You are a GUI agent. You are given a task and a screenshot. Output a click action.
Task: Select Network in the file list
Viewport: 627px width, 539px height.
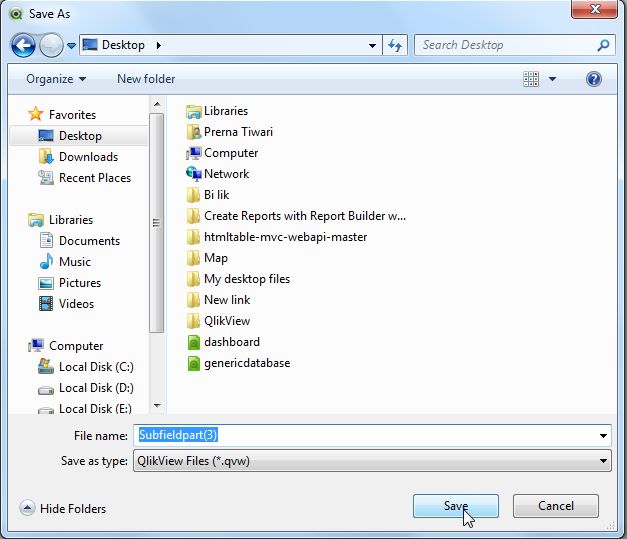point(218,174)
